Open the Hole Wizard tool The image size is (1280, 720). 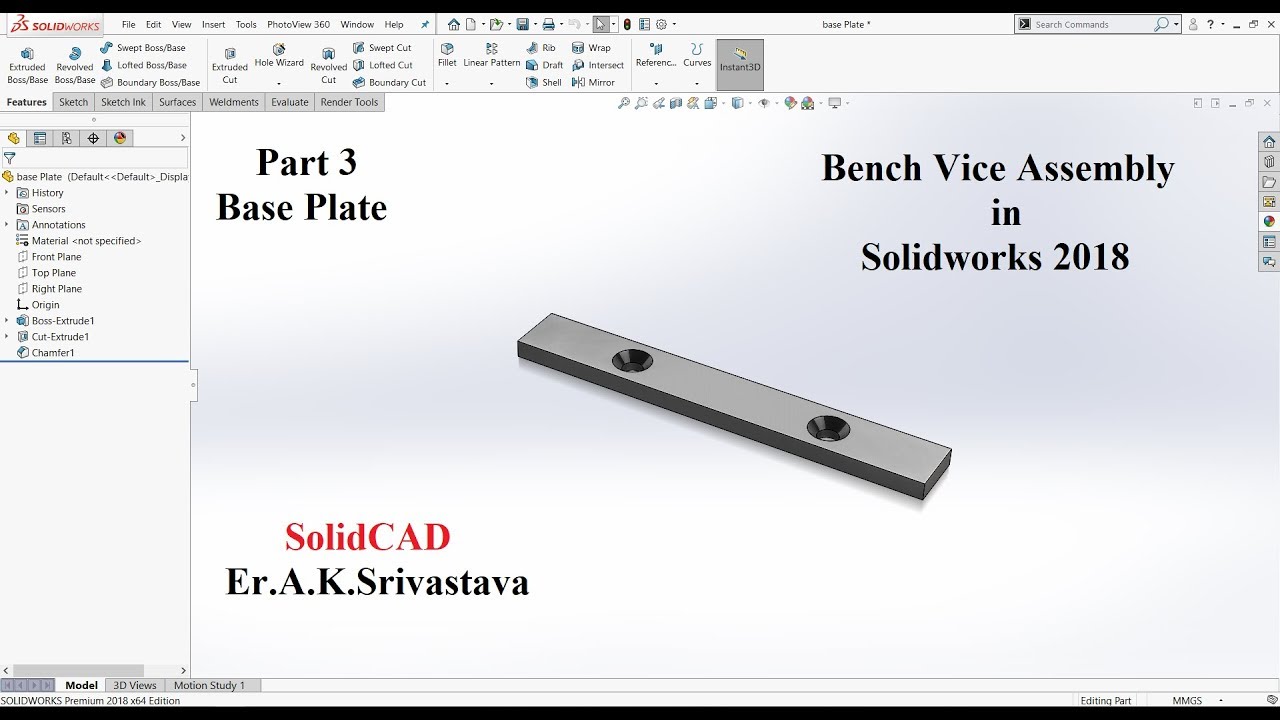(279, 56)
